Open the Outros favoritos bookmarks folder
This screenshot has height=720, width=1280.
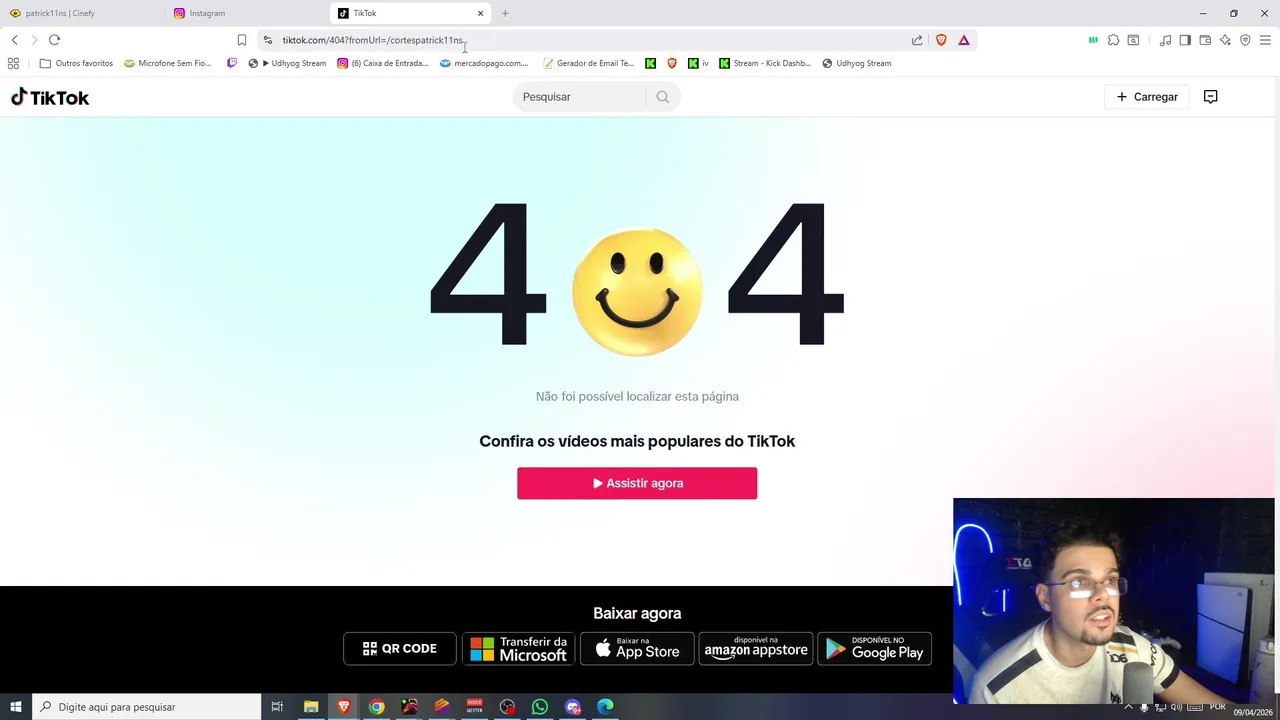click(x=76, y=63)
